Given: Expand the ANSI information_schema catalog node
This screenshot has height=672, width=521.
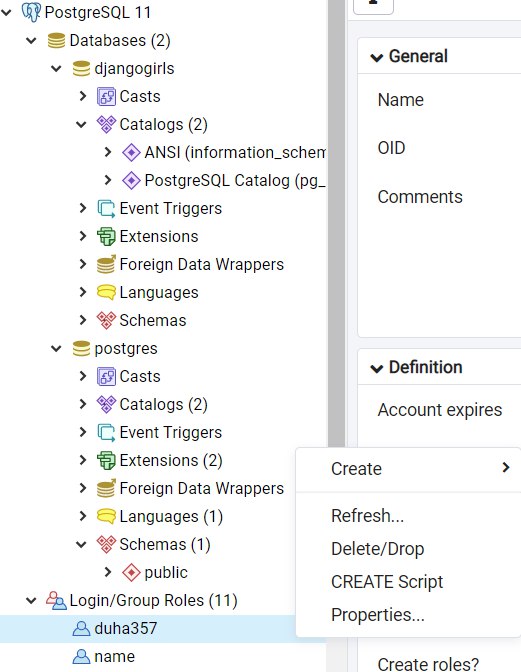Looking at the screenshot, I should point(108,153).
